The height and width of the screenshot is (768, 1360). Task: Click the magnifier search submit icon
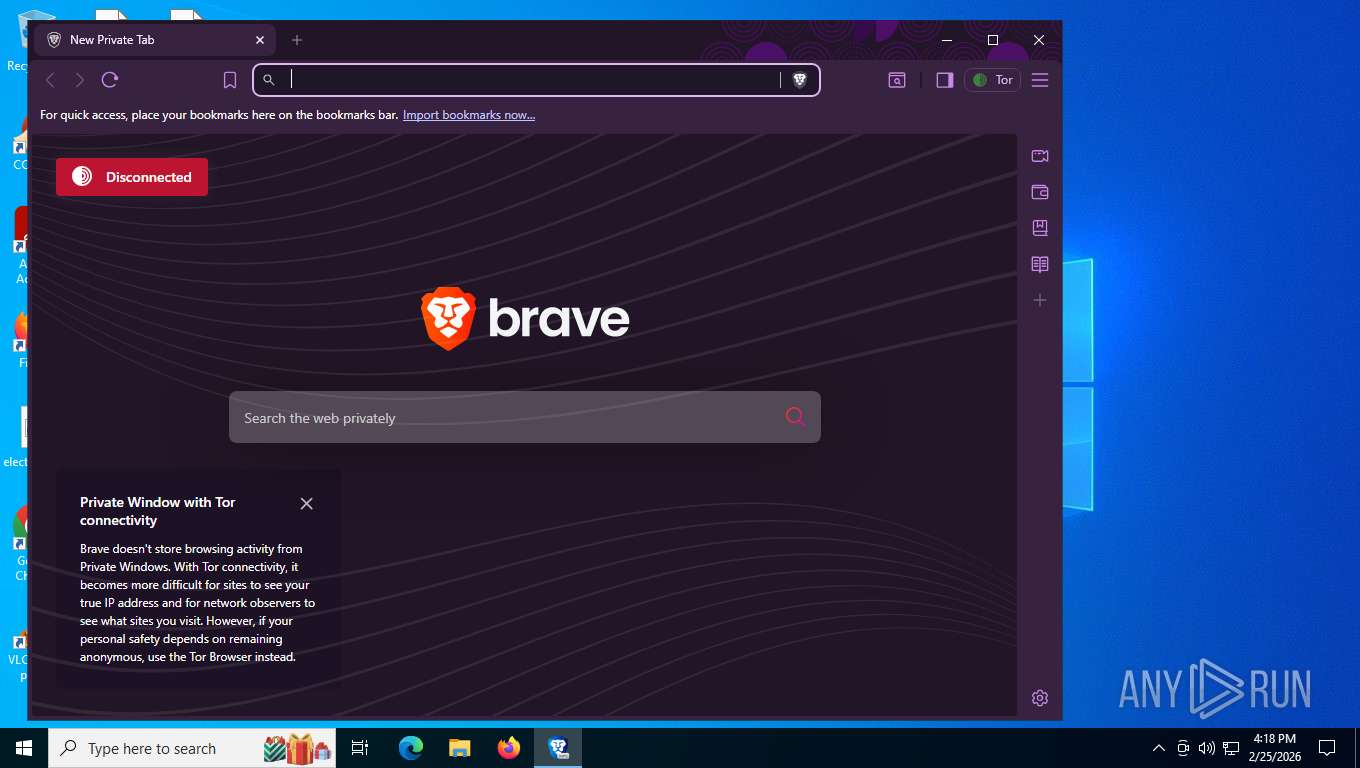tap(795, 417)
